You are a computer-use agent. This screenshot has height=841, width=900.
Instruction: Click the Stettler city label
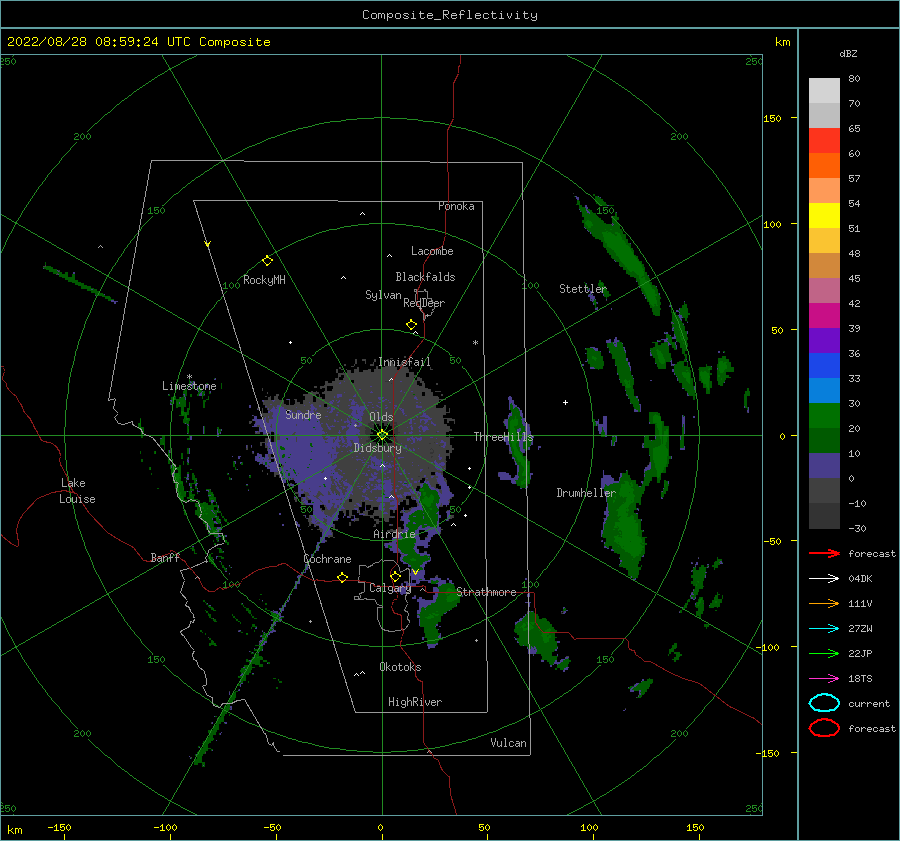583,289
